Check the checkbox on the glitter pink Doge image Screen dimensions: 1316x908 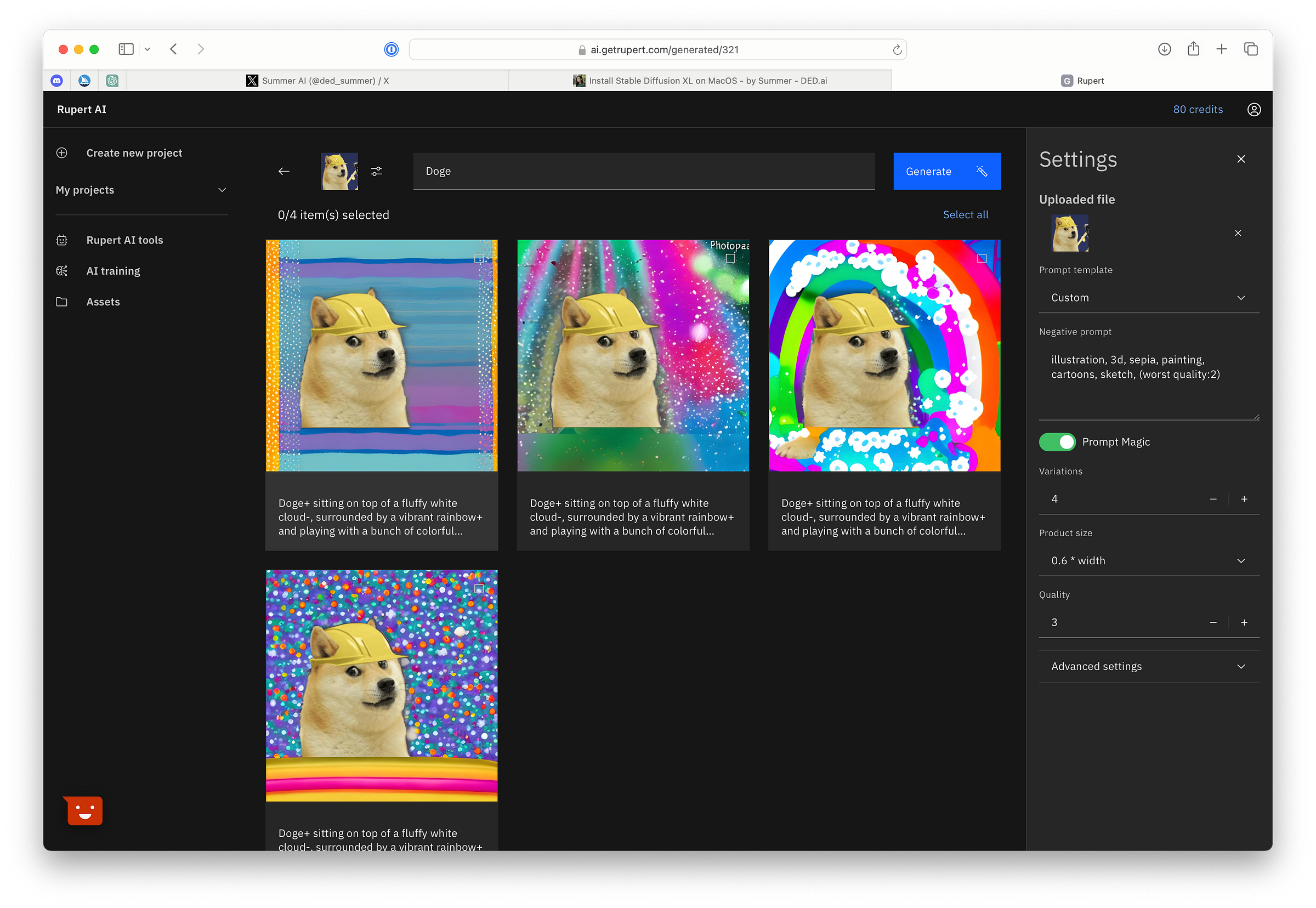pyautogui.click(x=730, y=259)
